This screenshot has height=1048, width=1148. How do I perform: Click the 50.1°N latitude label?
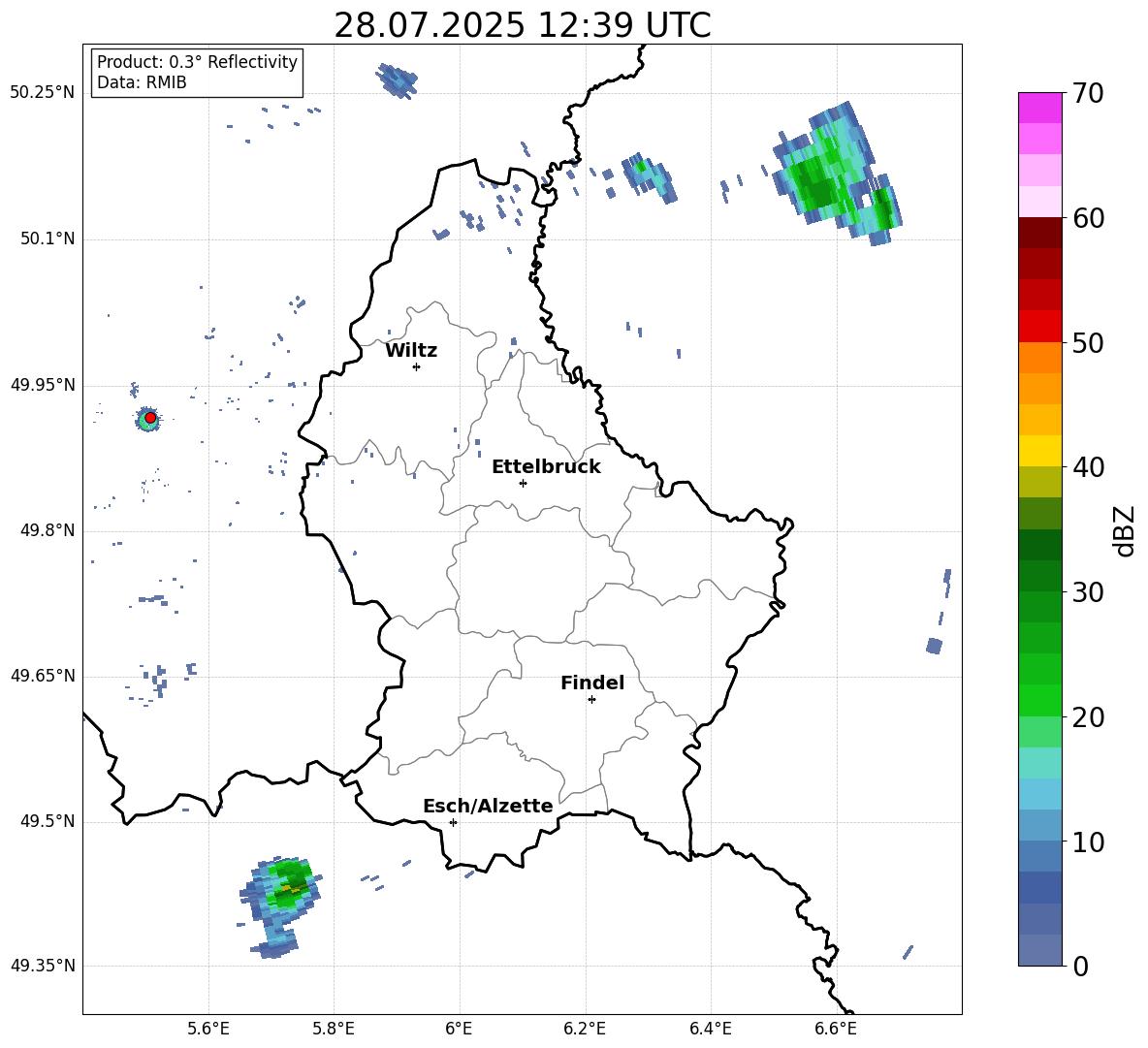point(48,238)
